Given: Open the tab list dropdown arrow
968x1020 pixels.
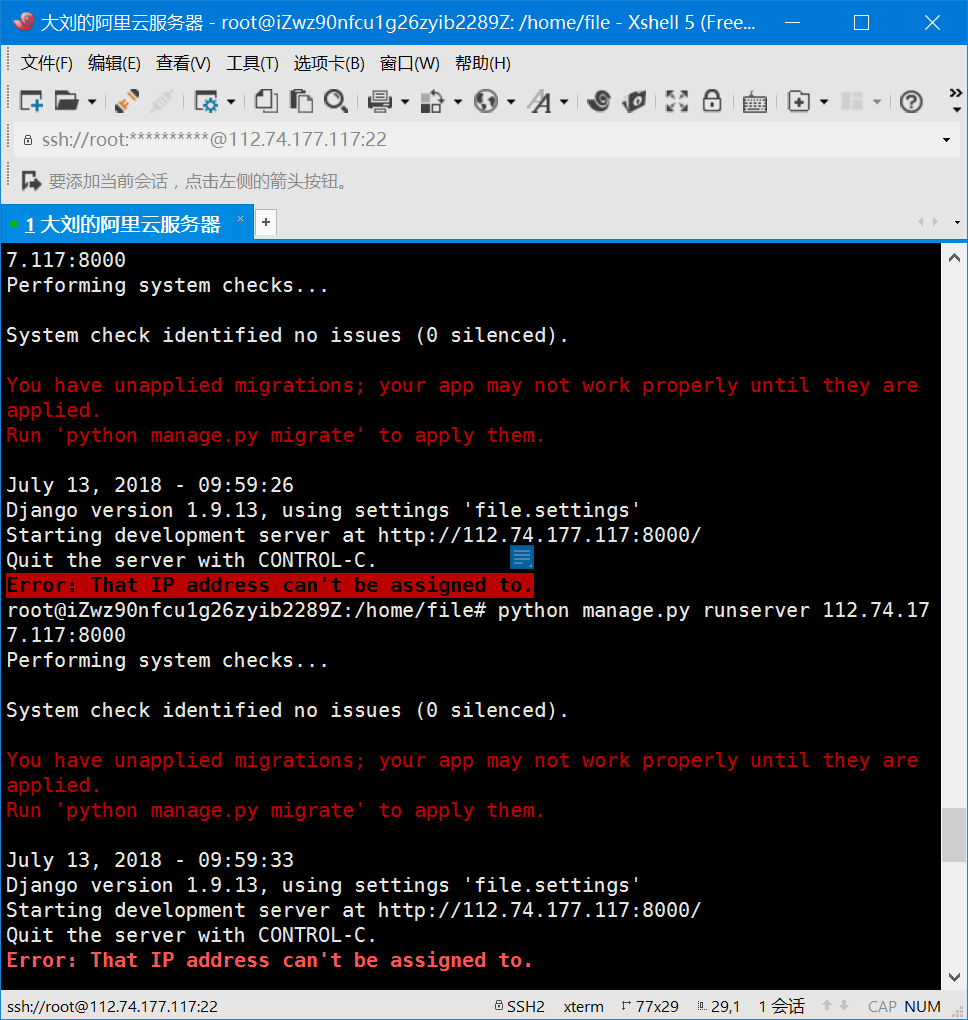Looking at the screenshot, I should coord(957,222).
